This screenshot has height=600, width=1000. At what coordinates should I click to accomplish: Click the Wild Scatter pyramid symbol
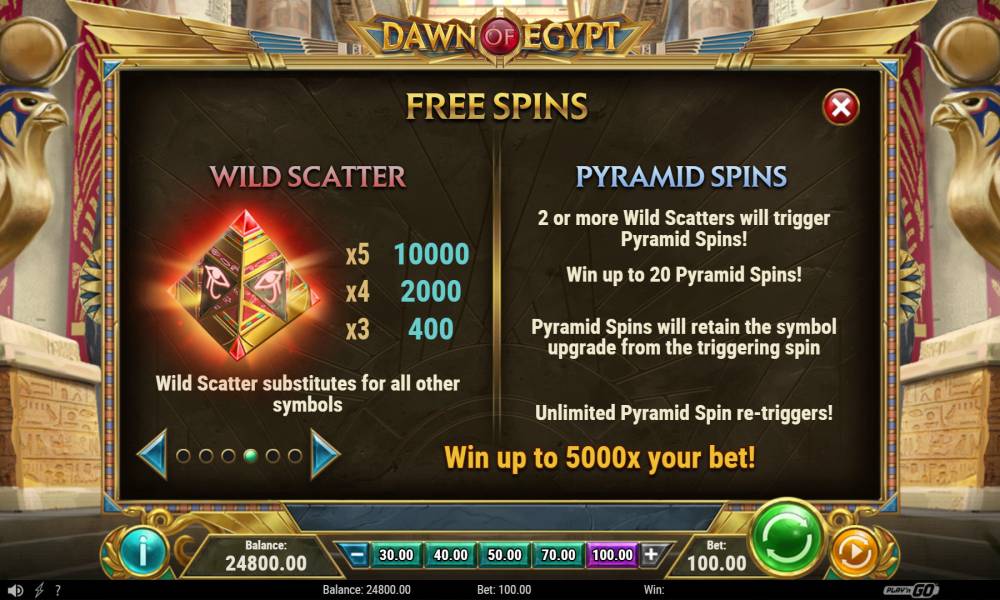pyautogui.click(x=245, y=286)
